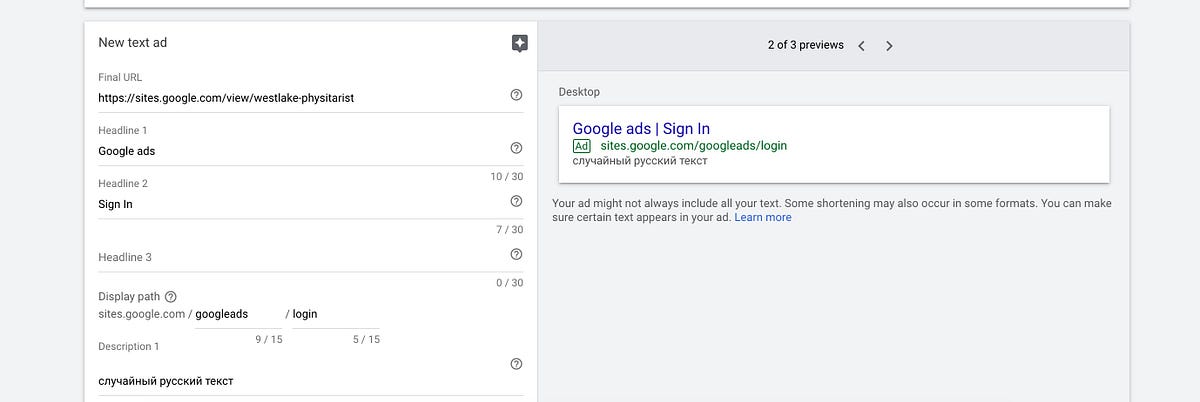Click the Description 1 text field
Viewport: 1200px width, 402px height.
[x=300, y=381]
